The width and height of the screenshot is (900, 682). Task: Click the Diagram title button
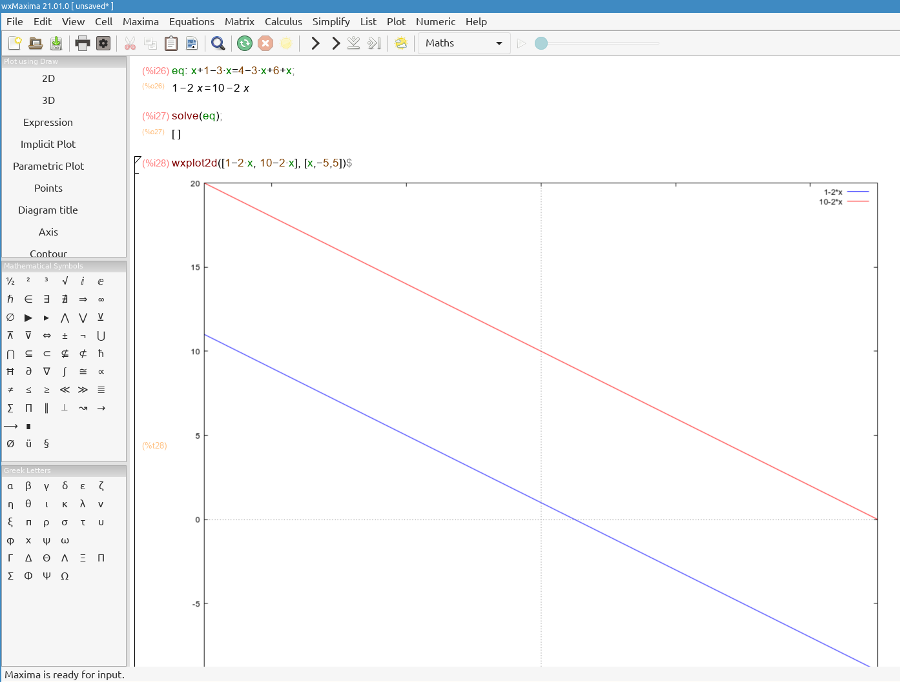pyautogui.click(x=48, y=210)
